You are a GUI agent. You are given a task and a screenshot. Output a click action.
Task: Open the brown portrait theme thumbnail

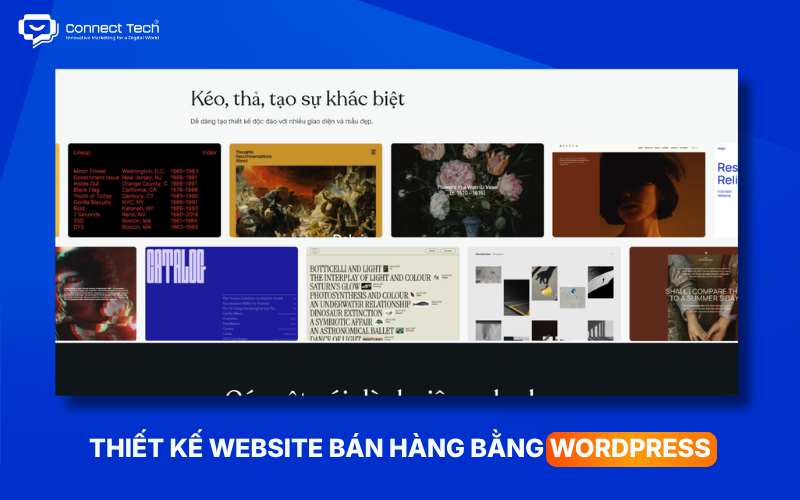[x=629, y=190]
